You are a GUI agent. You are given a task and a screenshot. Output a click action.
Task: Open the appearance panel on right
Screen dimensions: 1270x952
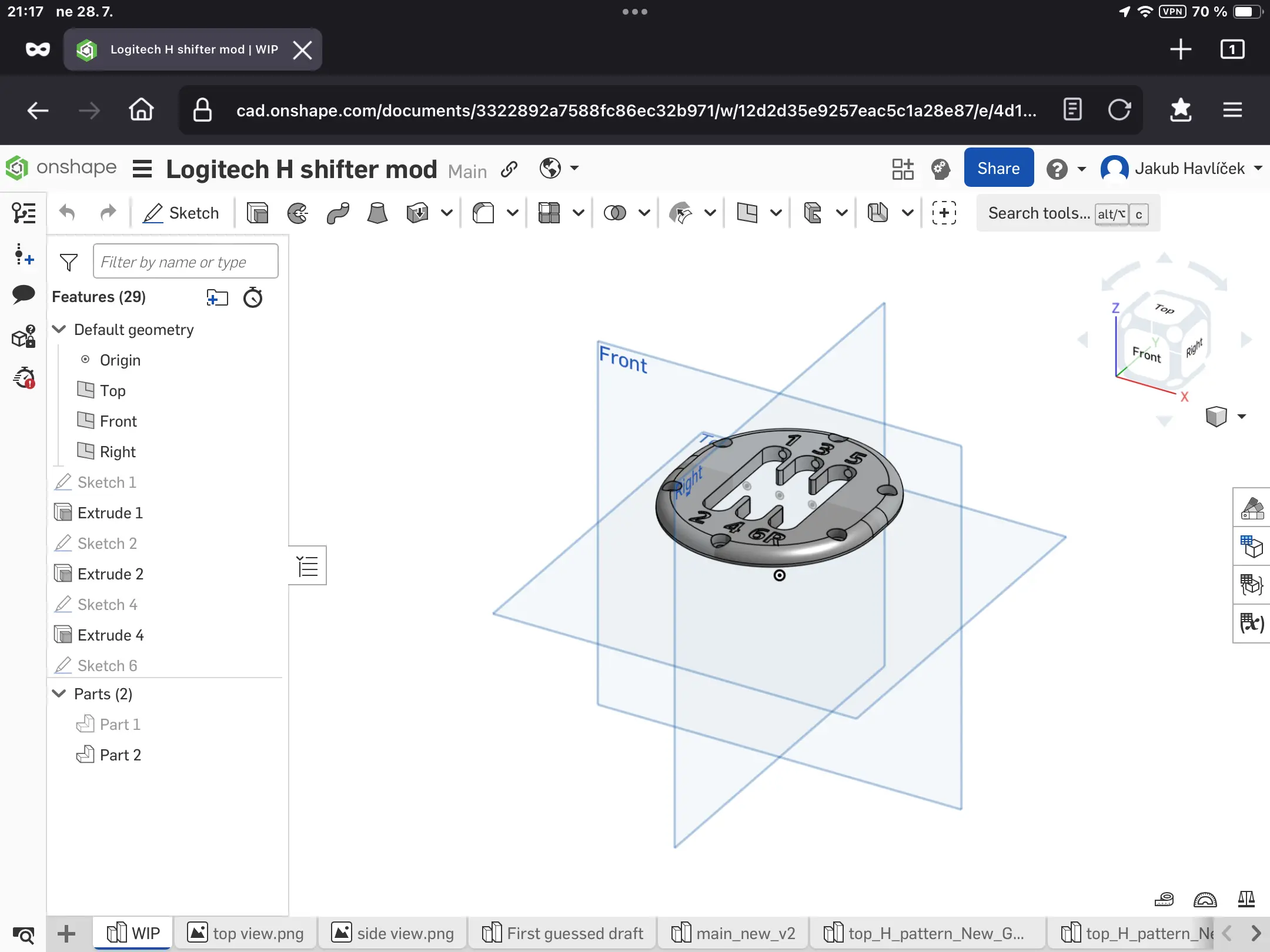point(1252,508)
